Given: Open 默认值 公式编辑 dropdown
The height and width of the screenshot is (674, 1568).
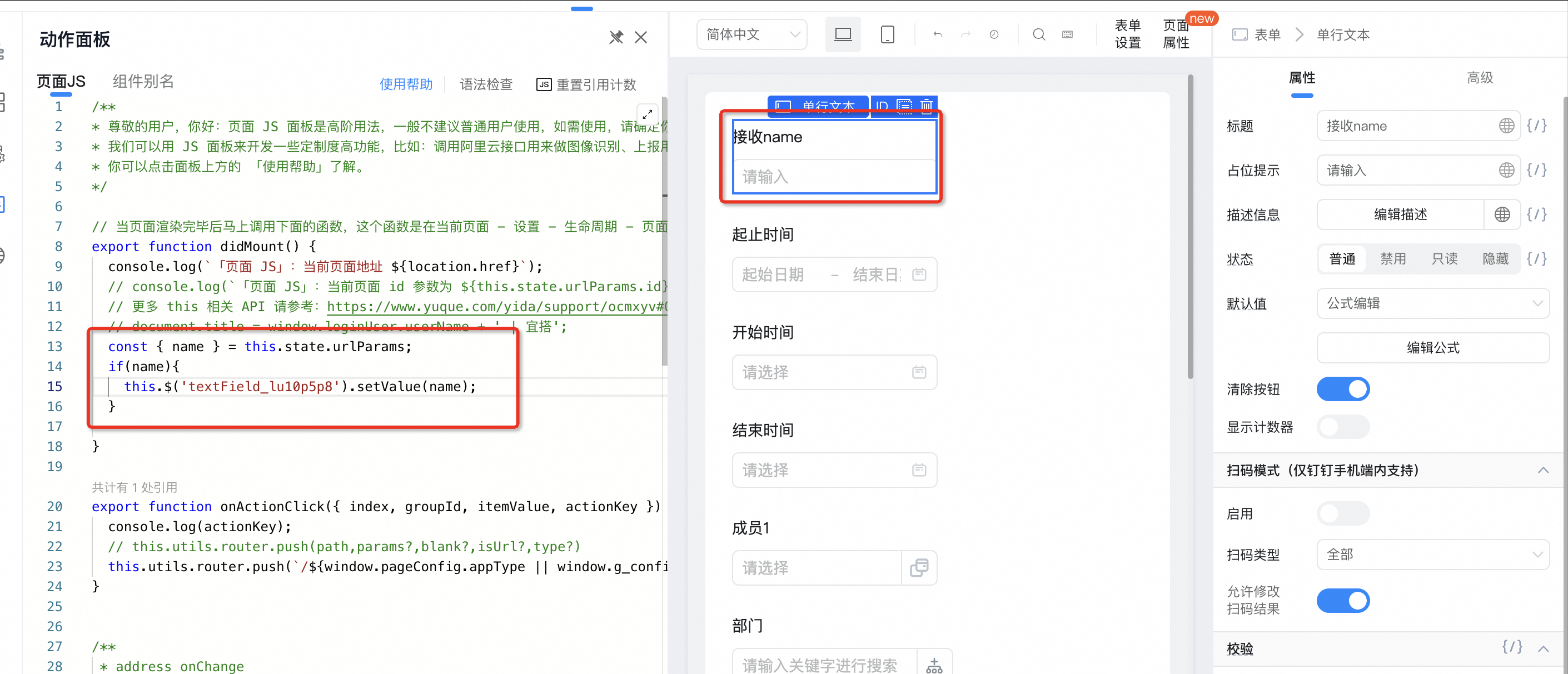Looking at the screenshot, I should point(1433,303).
